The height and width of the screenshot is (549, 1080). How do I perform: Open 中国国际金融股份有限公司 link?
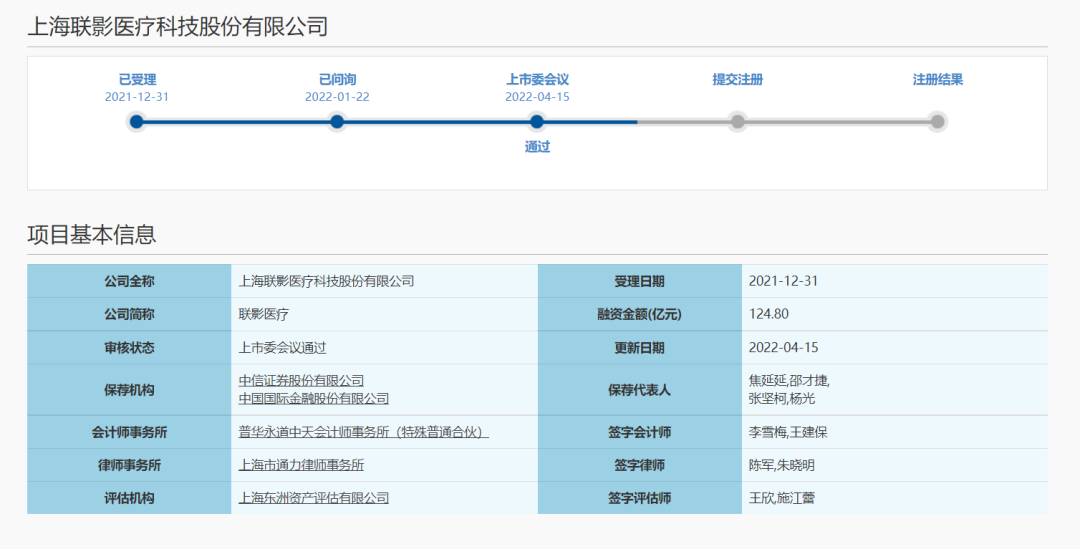(313, 398)
